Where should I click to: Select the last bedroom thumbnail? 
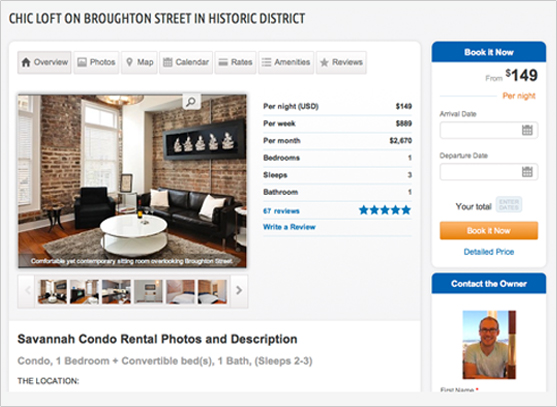point(212,292)
